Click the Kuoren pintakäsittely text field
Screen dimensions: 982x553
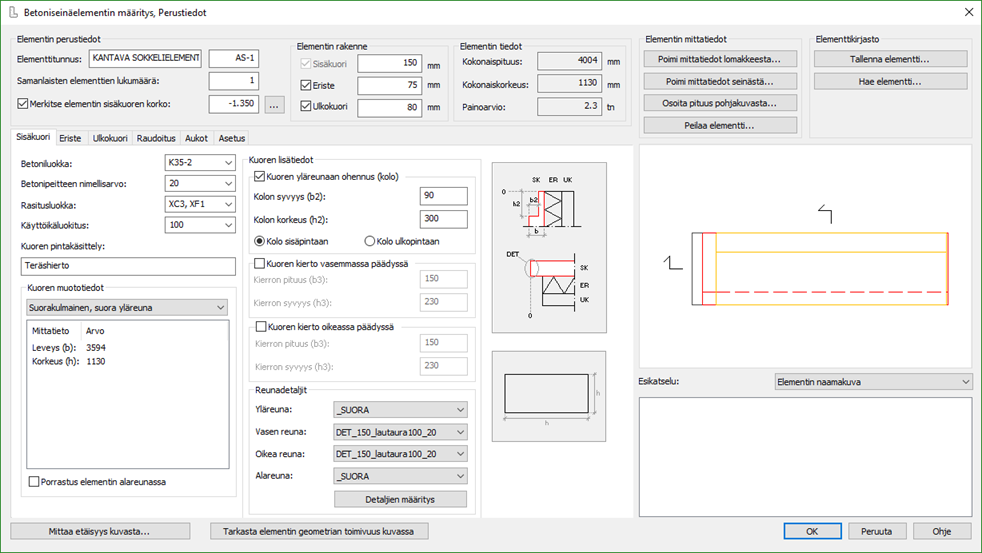pyautogui.click(x=124, y=266)
